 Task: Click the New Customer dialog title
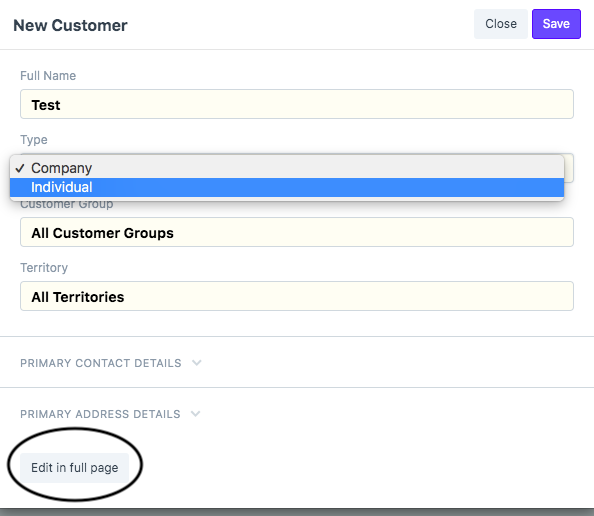70,25
